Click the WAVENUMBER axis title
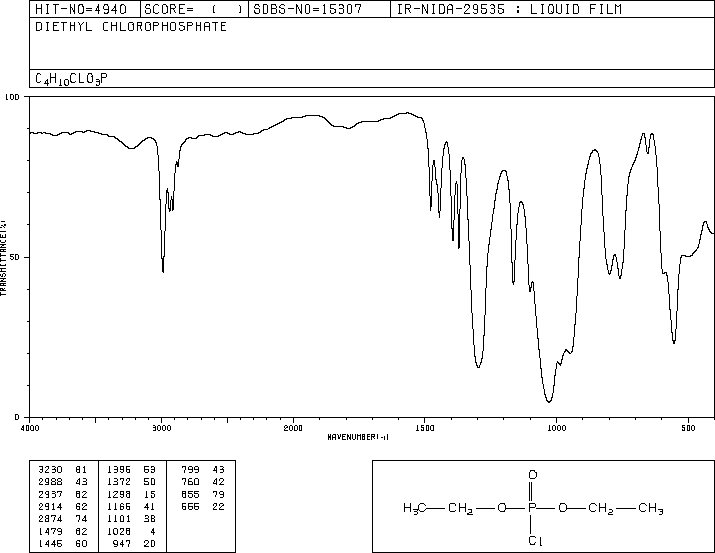715x553 pixels. tap(358, 437)
